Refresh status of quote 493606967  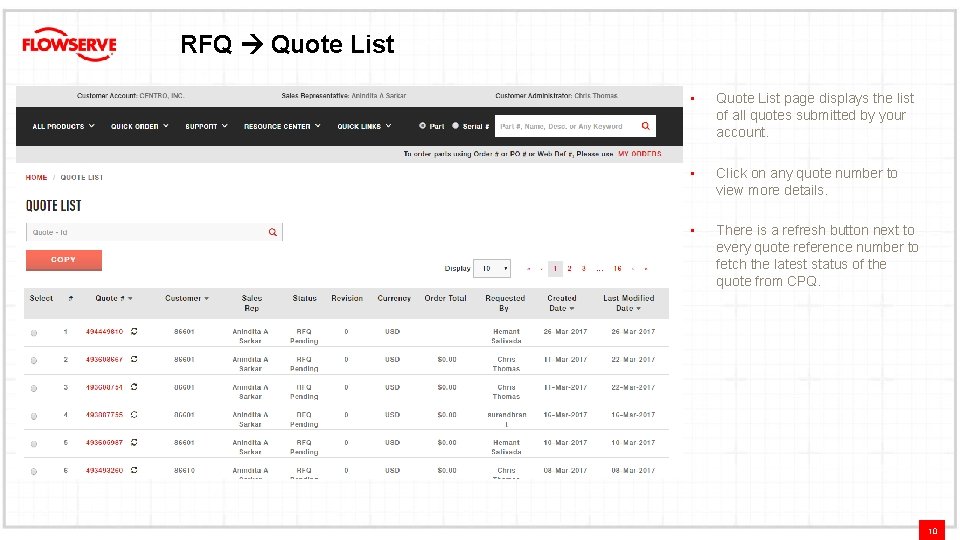(x=134, y=442)
